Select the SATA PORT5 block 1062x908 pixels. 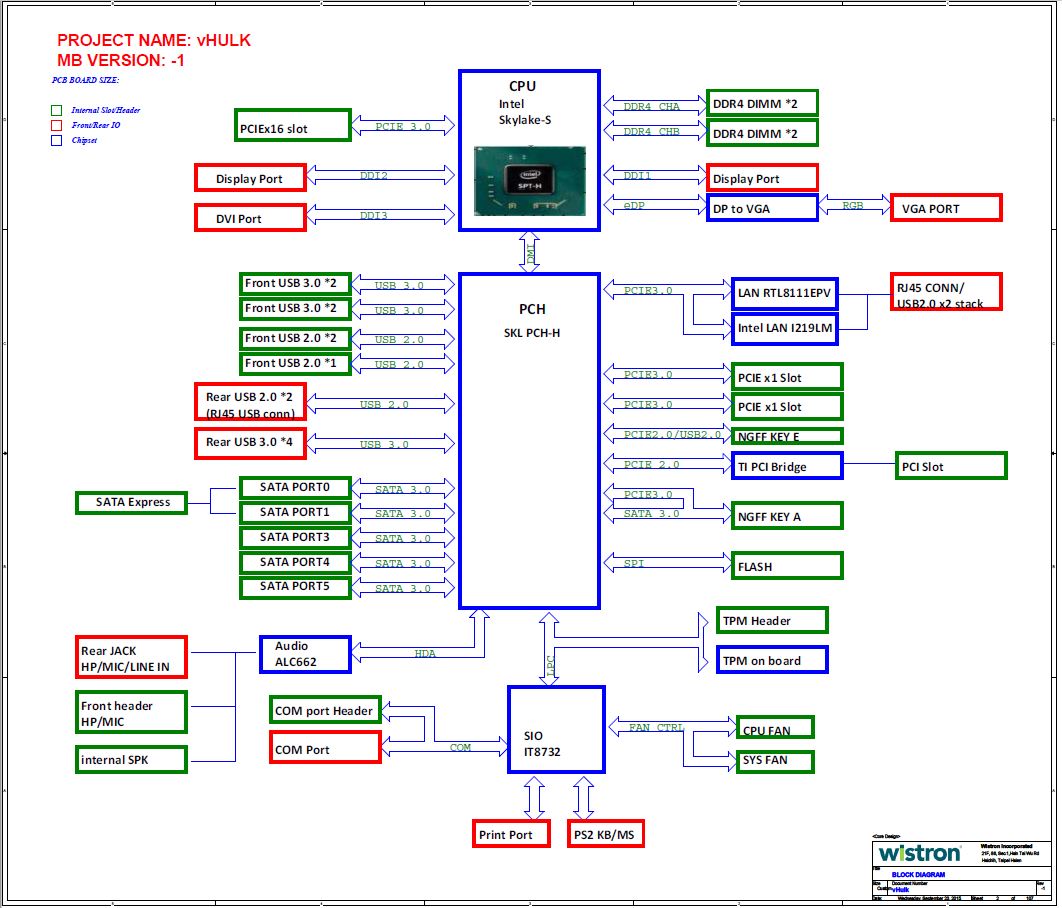pos(295,587)
